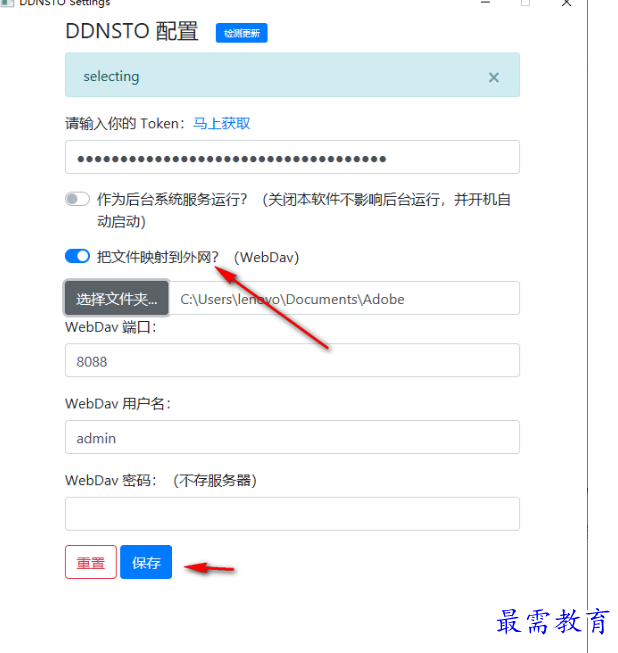Open the 马上获取 token link
Screen dimensions: 618x653
click(x=221, y=123)
